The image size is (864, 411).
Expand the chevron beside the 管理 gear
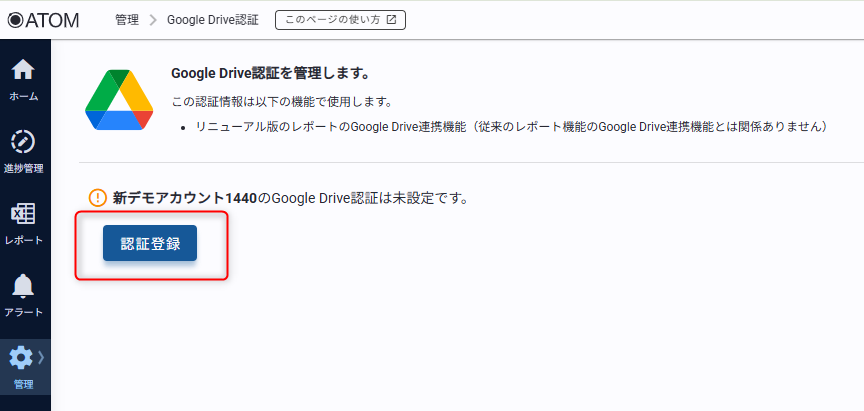[41, 357]
